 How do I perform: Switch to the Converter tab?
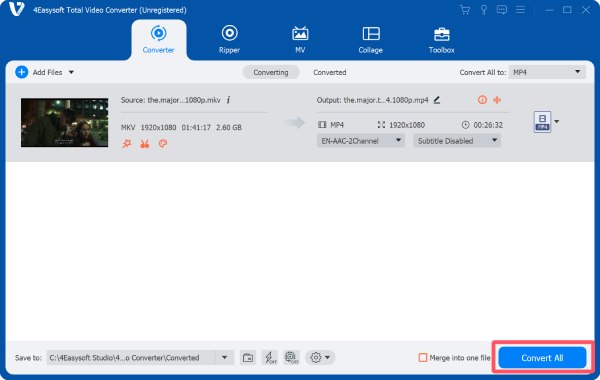158,40
